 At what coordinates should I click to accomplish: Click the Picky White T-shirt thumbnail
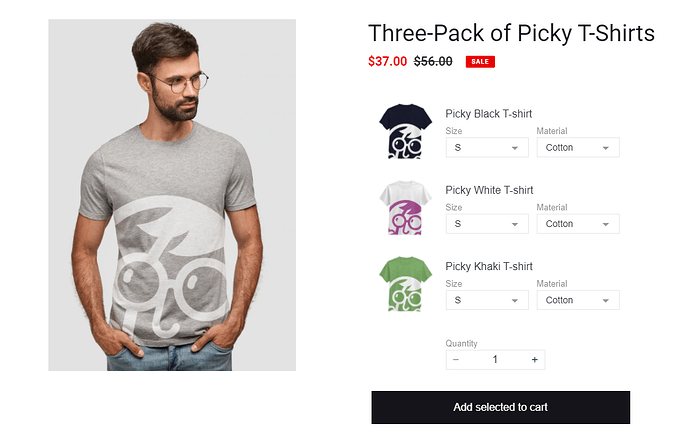tap(404, 207)
